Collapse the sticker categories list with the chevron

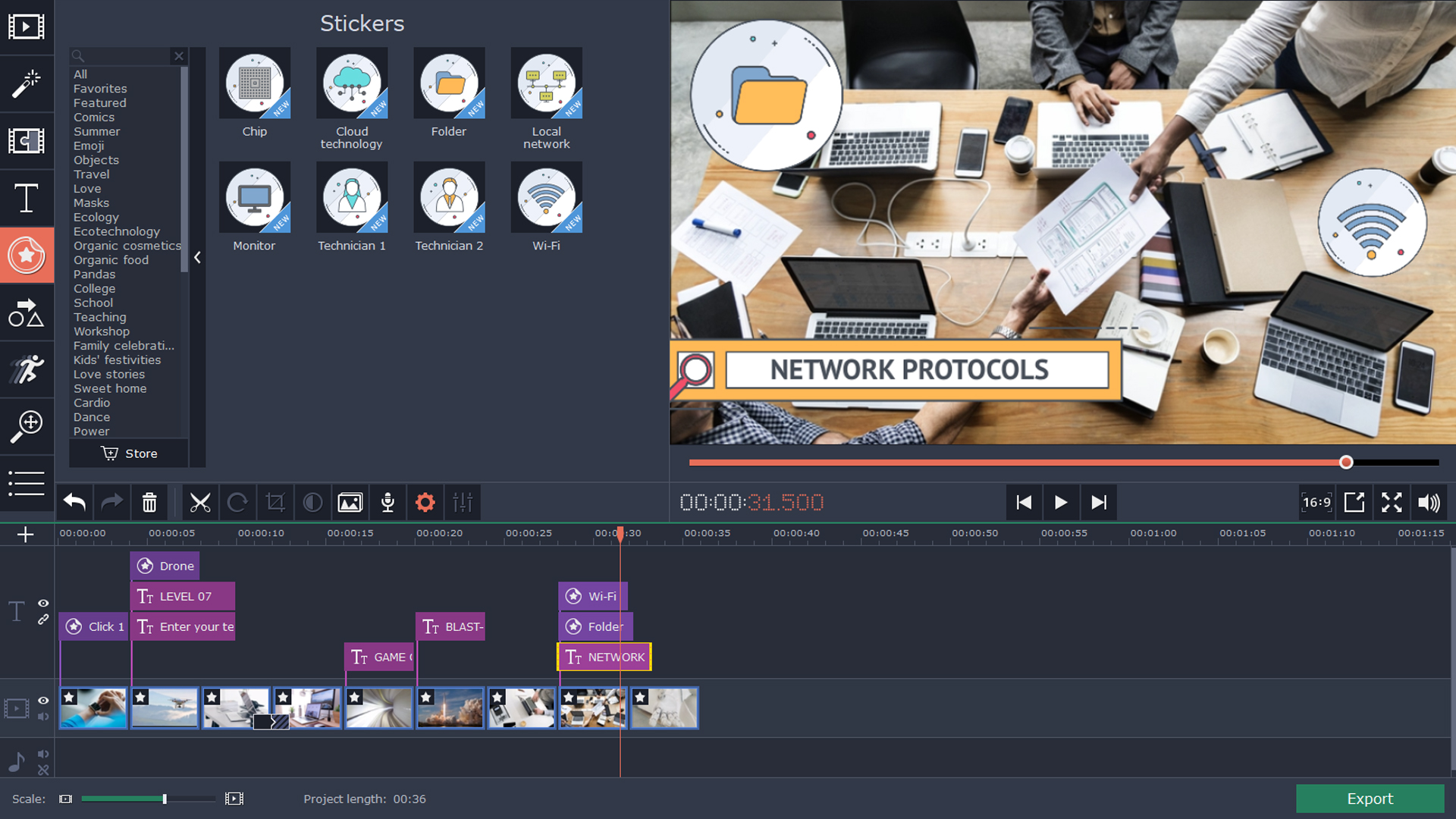197,257
